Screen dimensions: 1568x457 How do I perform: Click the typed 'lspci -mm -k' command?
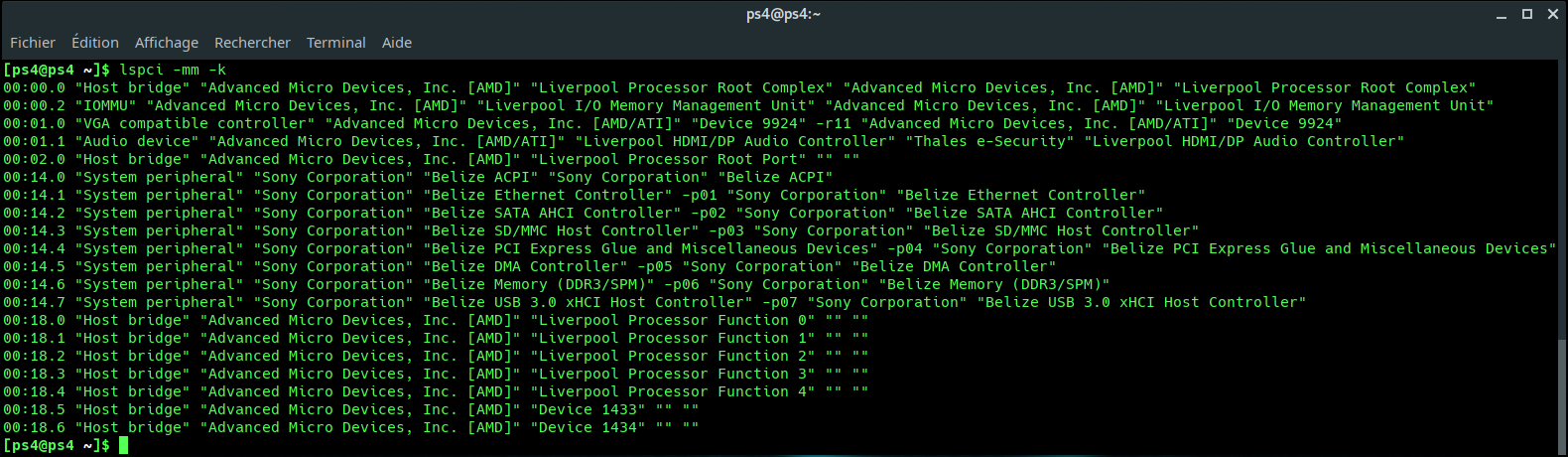[173, 70]
